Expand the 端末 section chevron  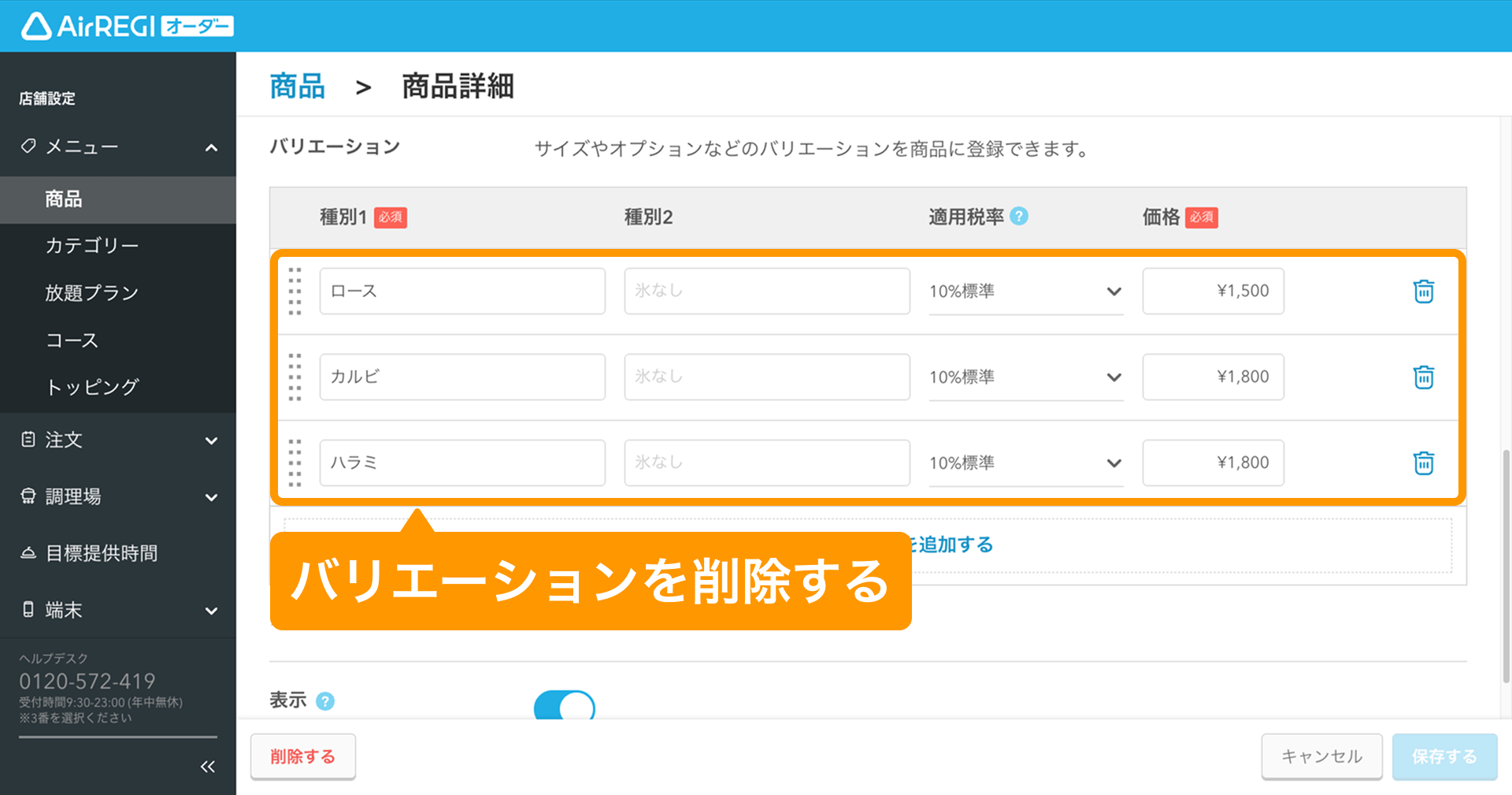click(211, 611)
